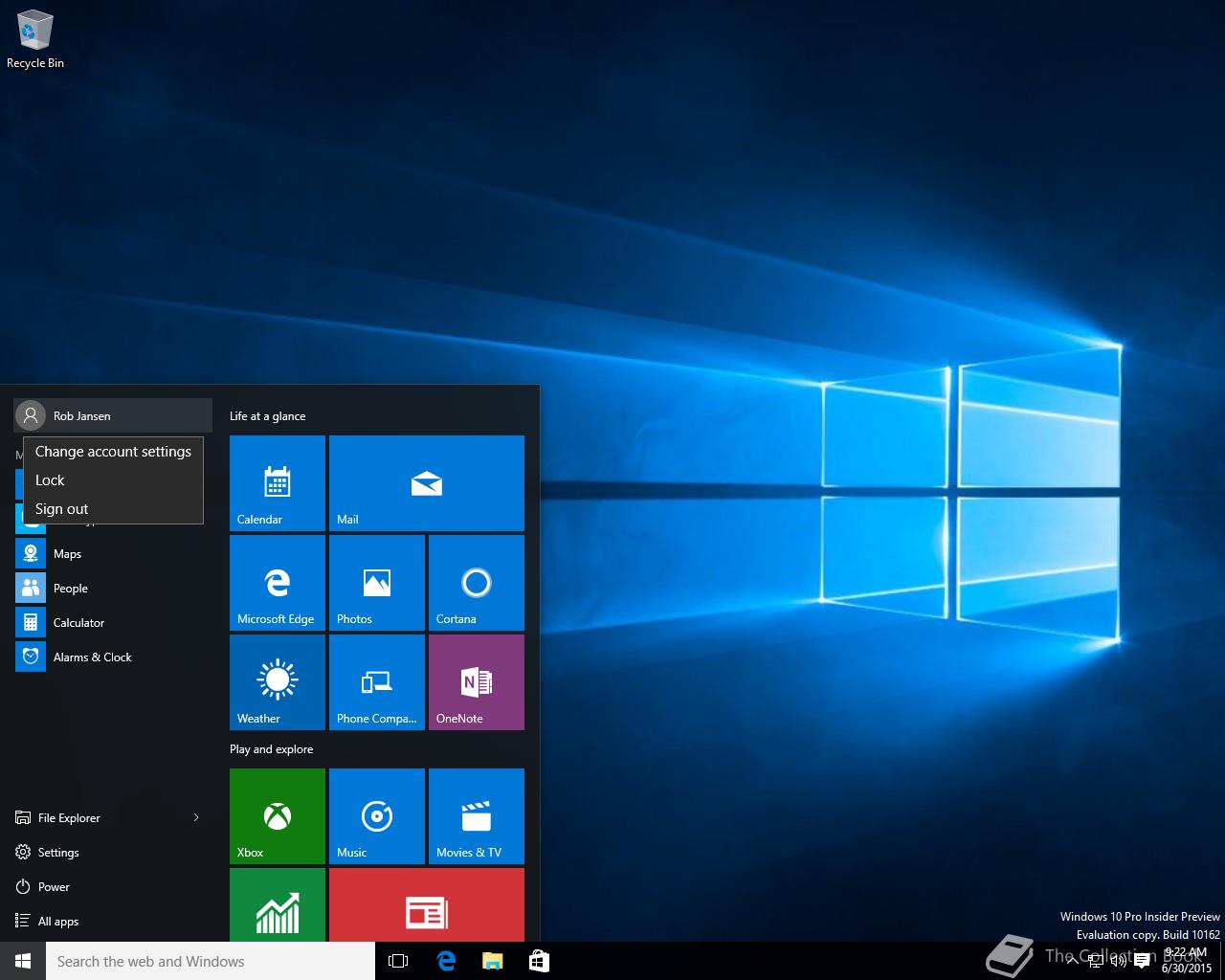Launch Edge from the taskbar
1225x980 pixels.
tap(446, 961)
